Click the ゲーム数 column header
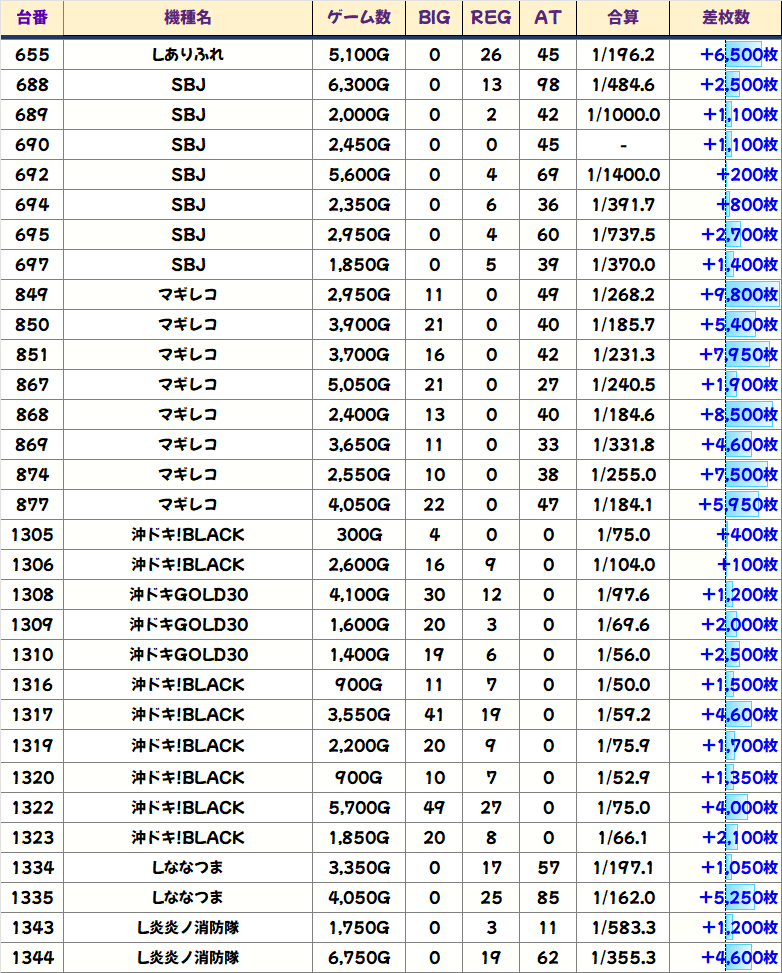782x973 pixels. [x=359, y=18]
